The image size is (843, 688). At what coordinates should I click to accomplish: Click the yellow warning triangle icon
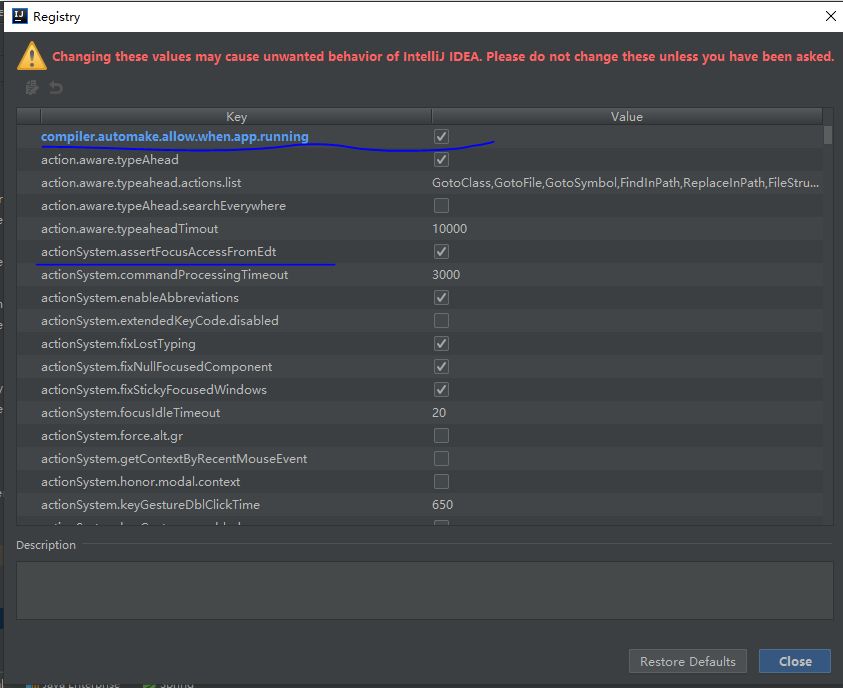point(32,56)
